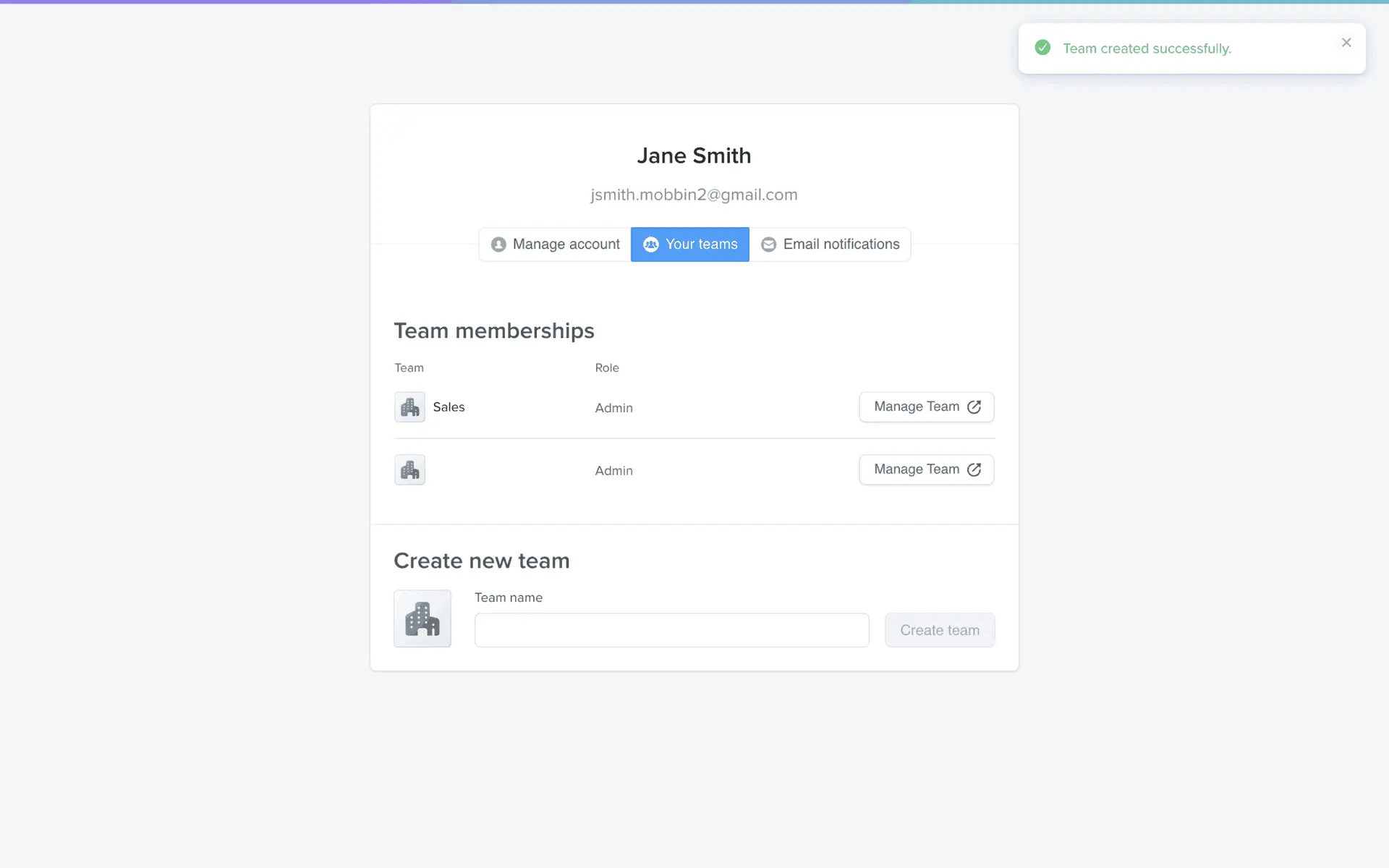Click the jsmith.mobbin2@gmail.com email text

click(x=694, y=195)
